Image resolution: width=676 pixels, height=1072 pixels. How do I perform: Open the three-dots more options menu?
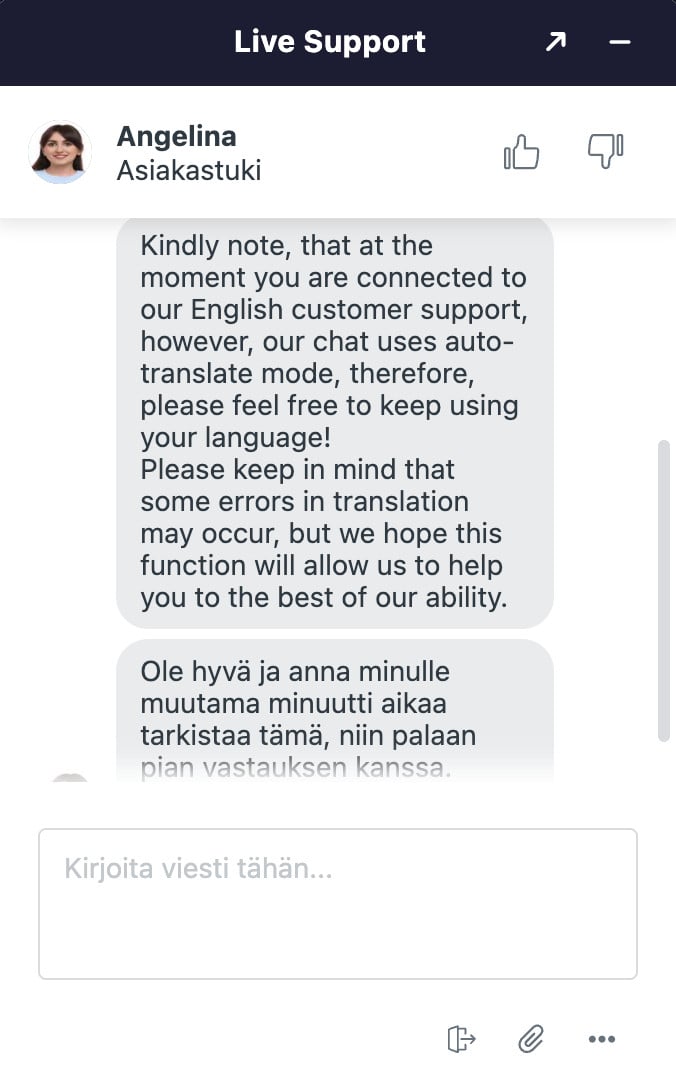tap(601, 1039)
